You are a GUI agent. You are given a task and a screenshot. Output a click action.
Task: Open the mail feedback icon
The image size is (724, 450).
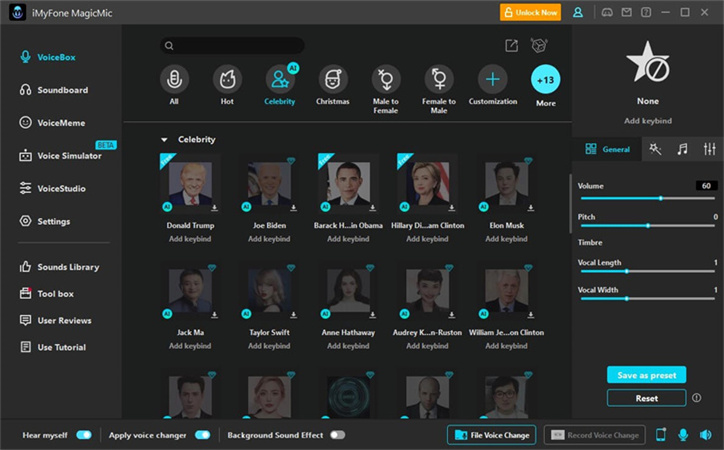pyautogui.click(x=627, y=12)
